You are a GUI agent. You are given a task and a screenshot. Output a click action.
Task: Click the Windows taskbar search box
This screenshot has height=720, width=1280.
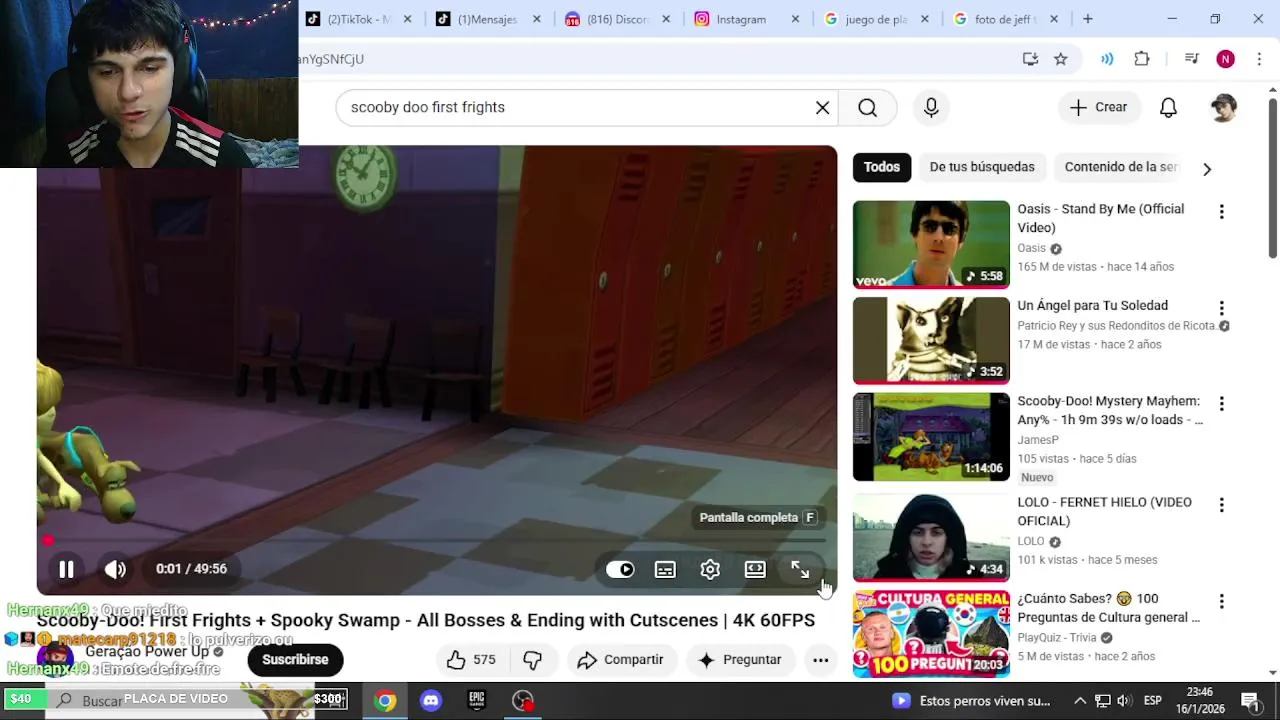pyautogui.click(x=198, y=701)
